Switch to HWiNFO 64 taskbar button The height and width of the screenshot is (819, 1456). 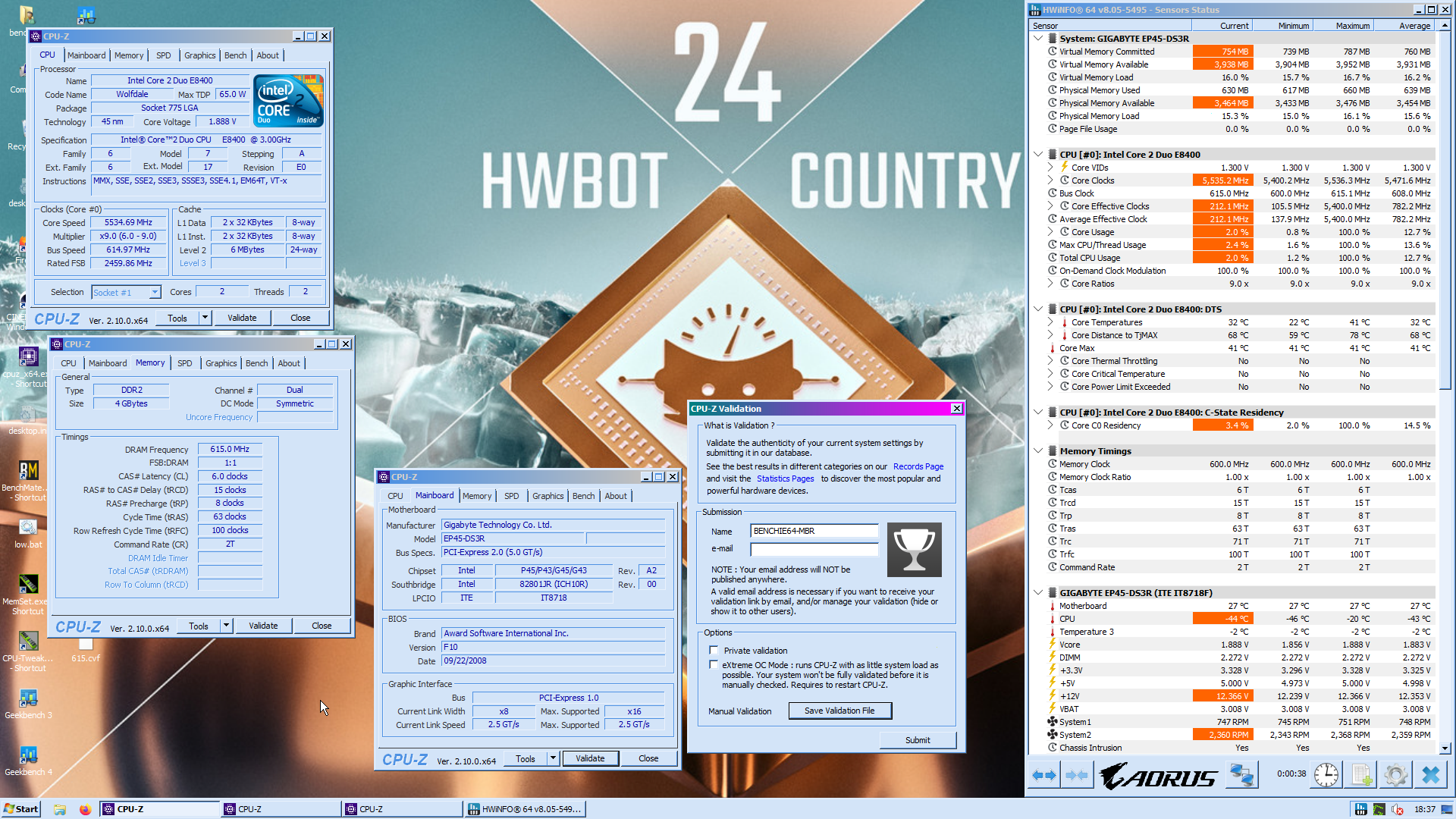(x=526, y=809)
